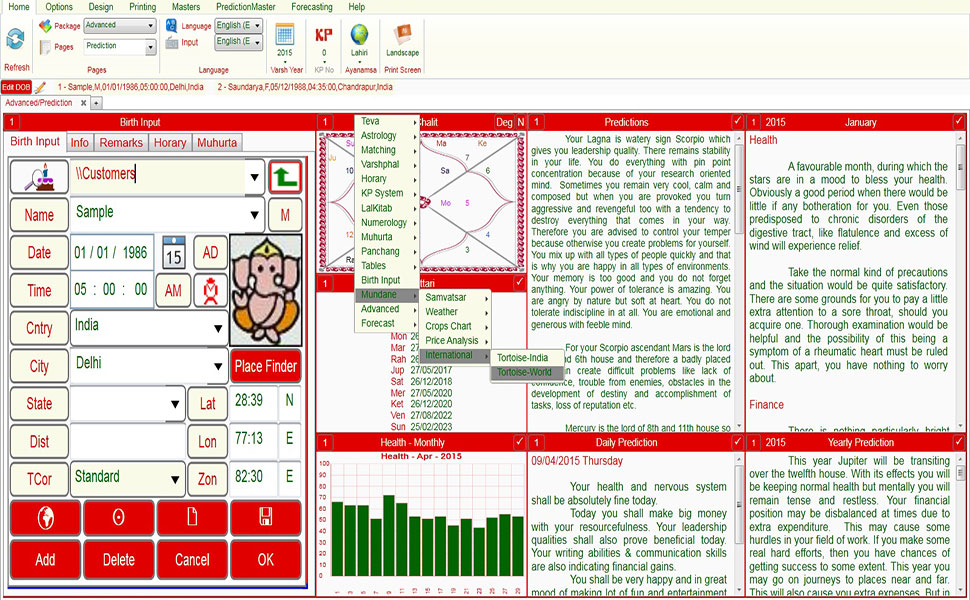970x600 pixels.
Task: Click the red floppy disk save icon
Action: [x=265, y=518]
